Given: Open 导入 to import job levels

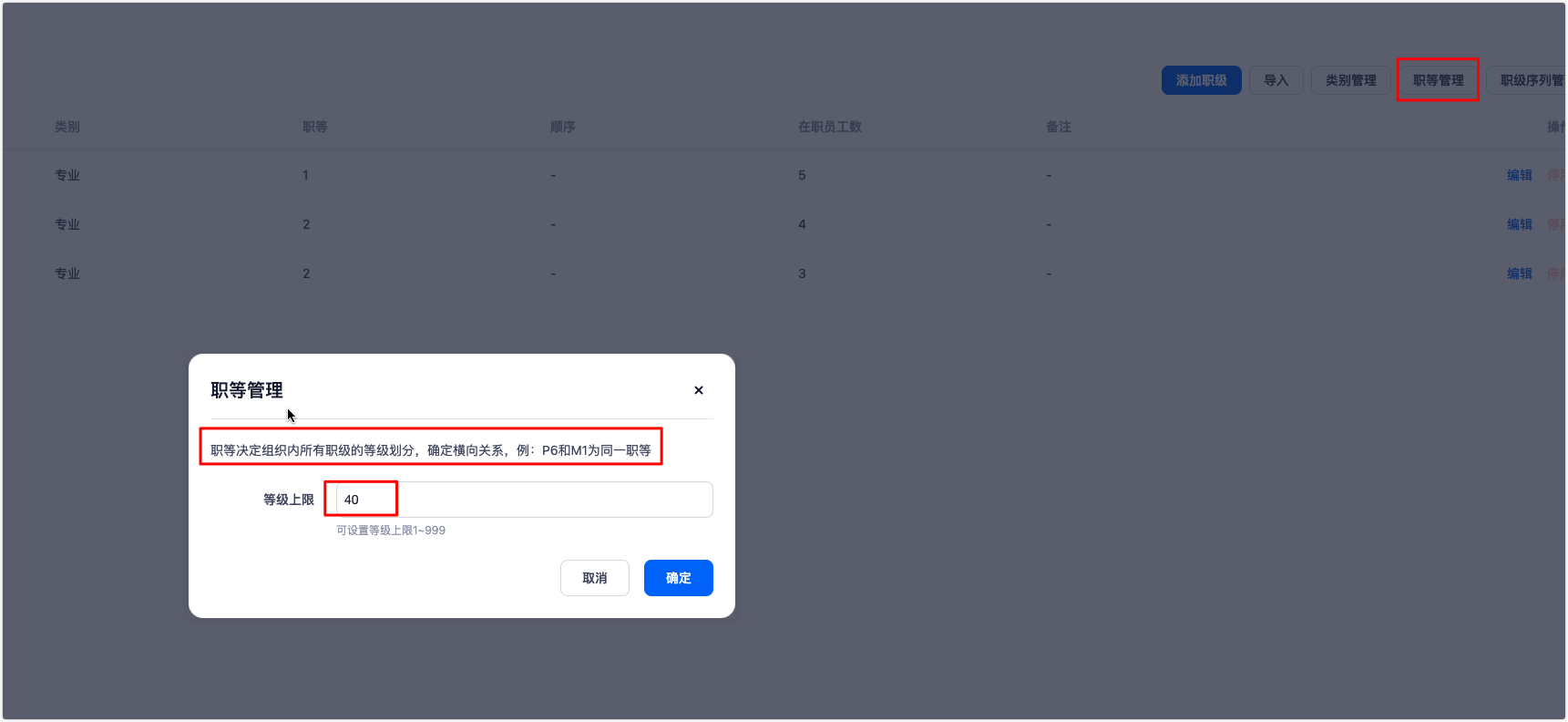Looking at the screenshot, I should [x=1276, y=80].
